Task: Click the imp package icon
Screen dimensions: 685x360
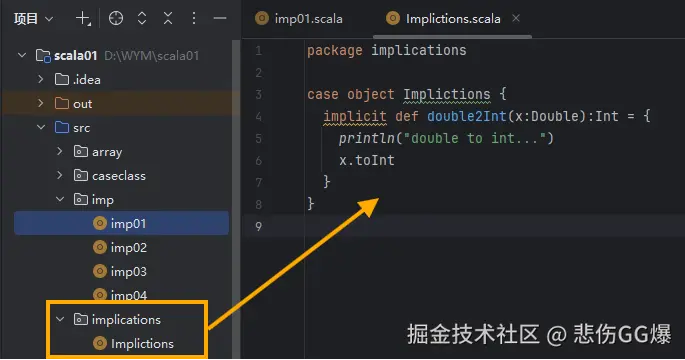Action: (x=81, y=200)
